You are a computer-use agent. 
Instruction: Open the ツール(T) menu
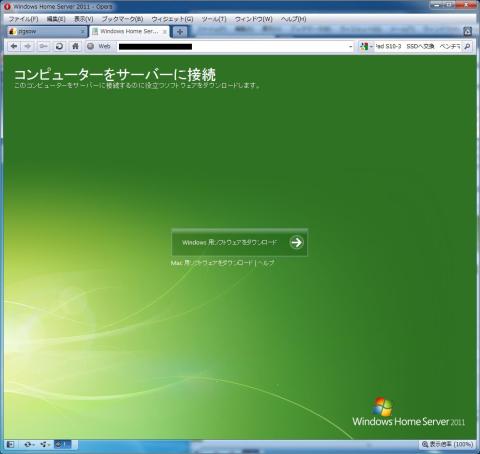[x=214, y=19]
